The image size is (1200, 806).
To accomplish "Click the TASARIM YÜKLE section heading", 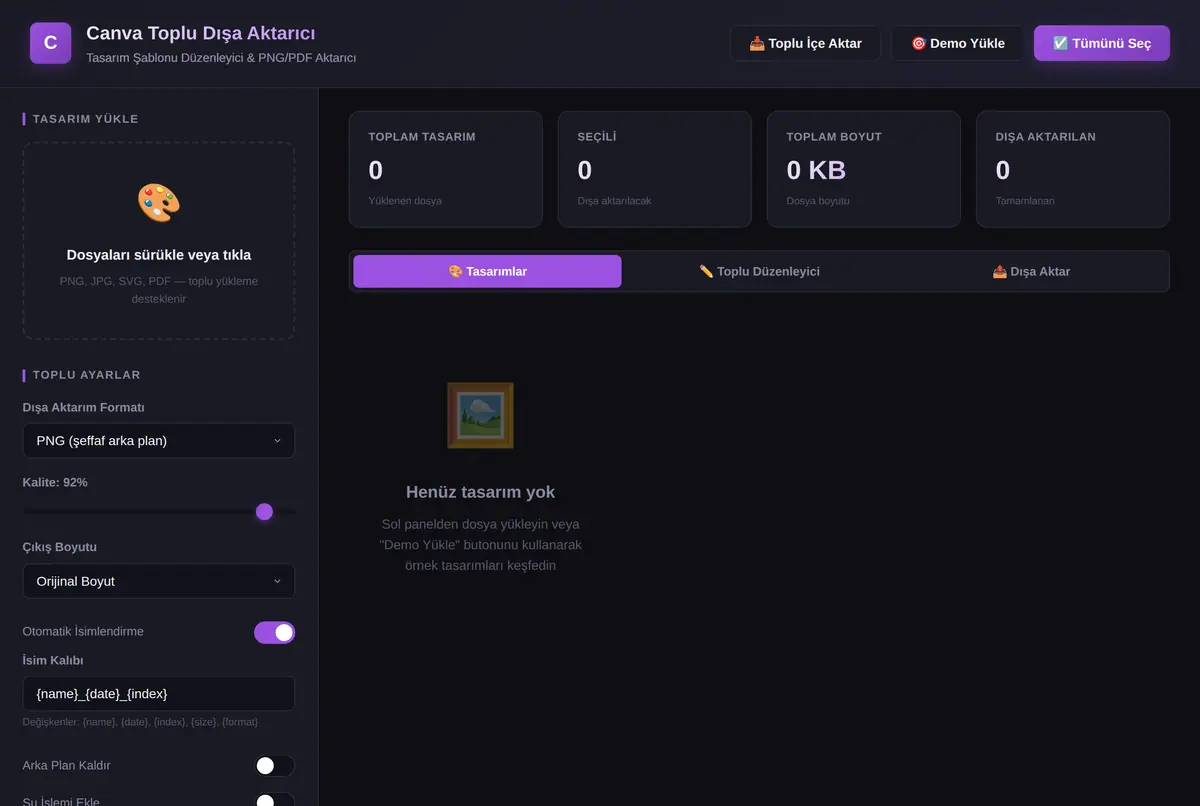I will click(86, 119).
